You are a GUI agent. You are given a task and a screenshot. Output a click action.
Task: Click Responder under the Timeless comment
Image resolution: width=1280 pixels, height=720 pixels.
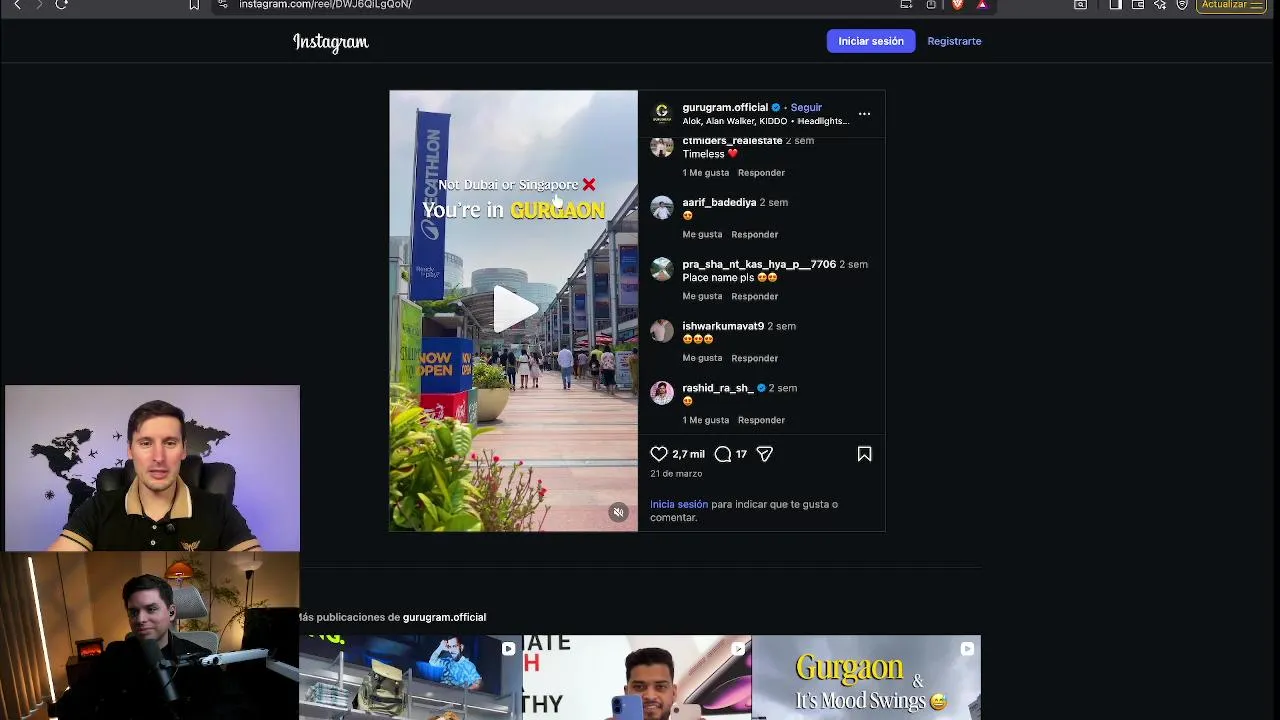(x=761, y=173)
